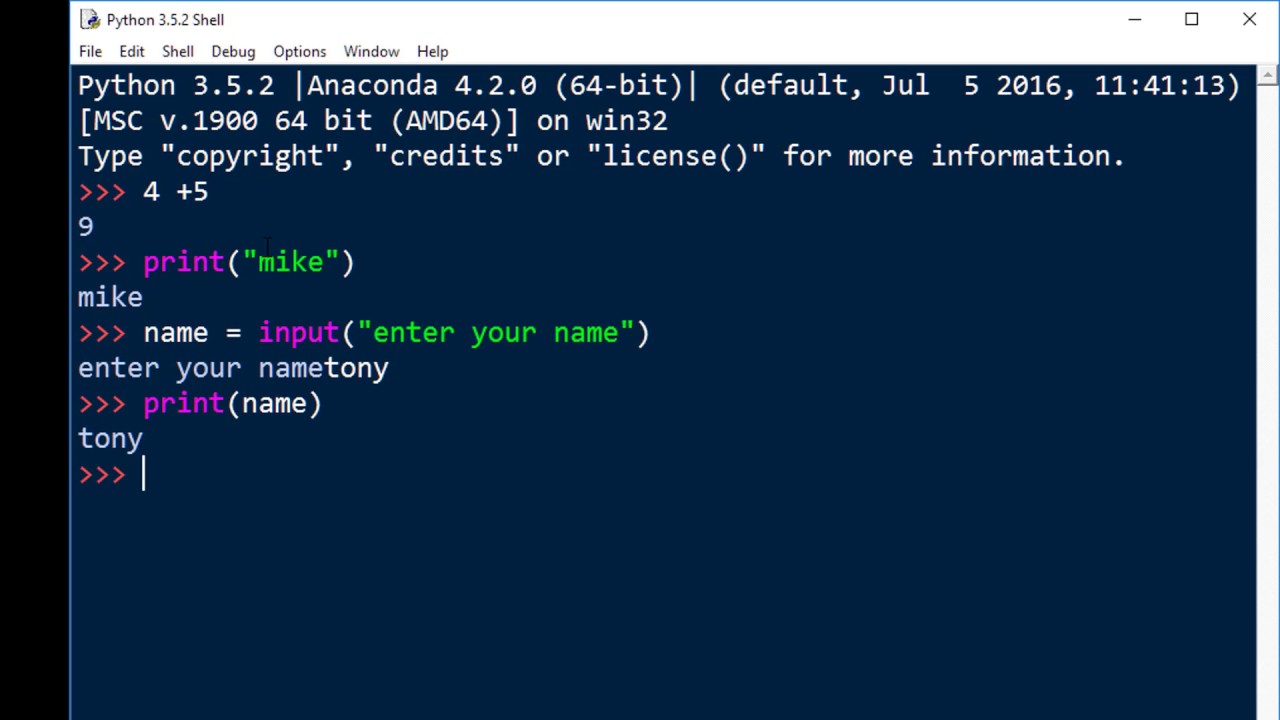Click the "enter your nametony" output line

(233, 369)
